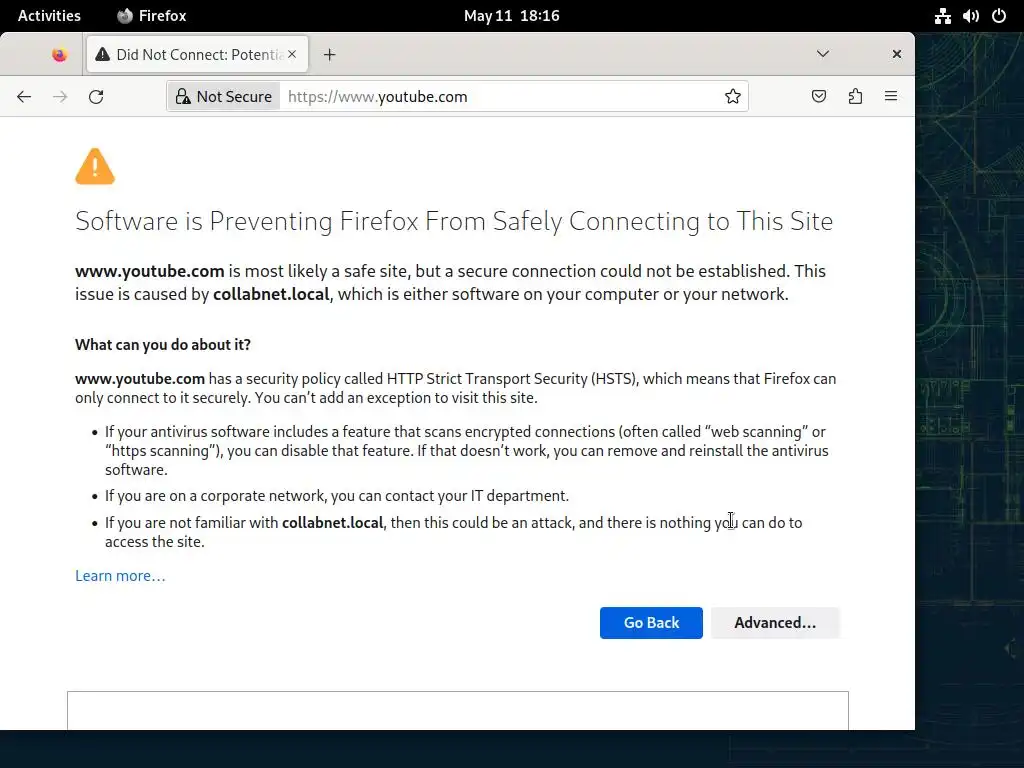Click the orange warning triangle icon

click(95, 167)
